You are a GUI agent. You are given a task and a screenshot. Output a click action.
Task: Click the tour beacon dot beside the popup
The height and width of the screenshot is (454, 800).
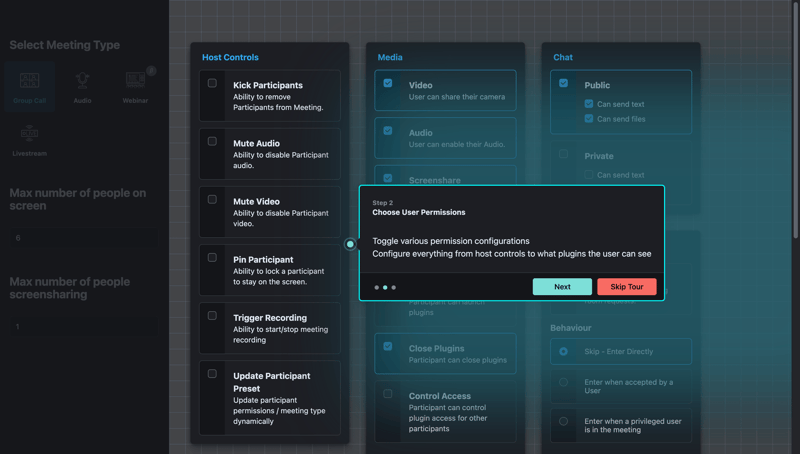click(x=350, y=244)
